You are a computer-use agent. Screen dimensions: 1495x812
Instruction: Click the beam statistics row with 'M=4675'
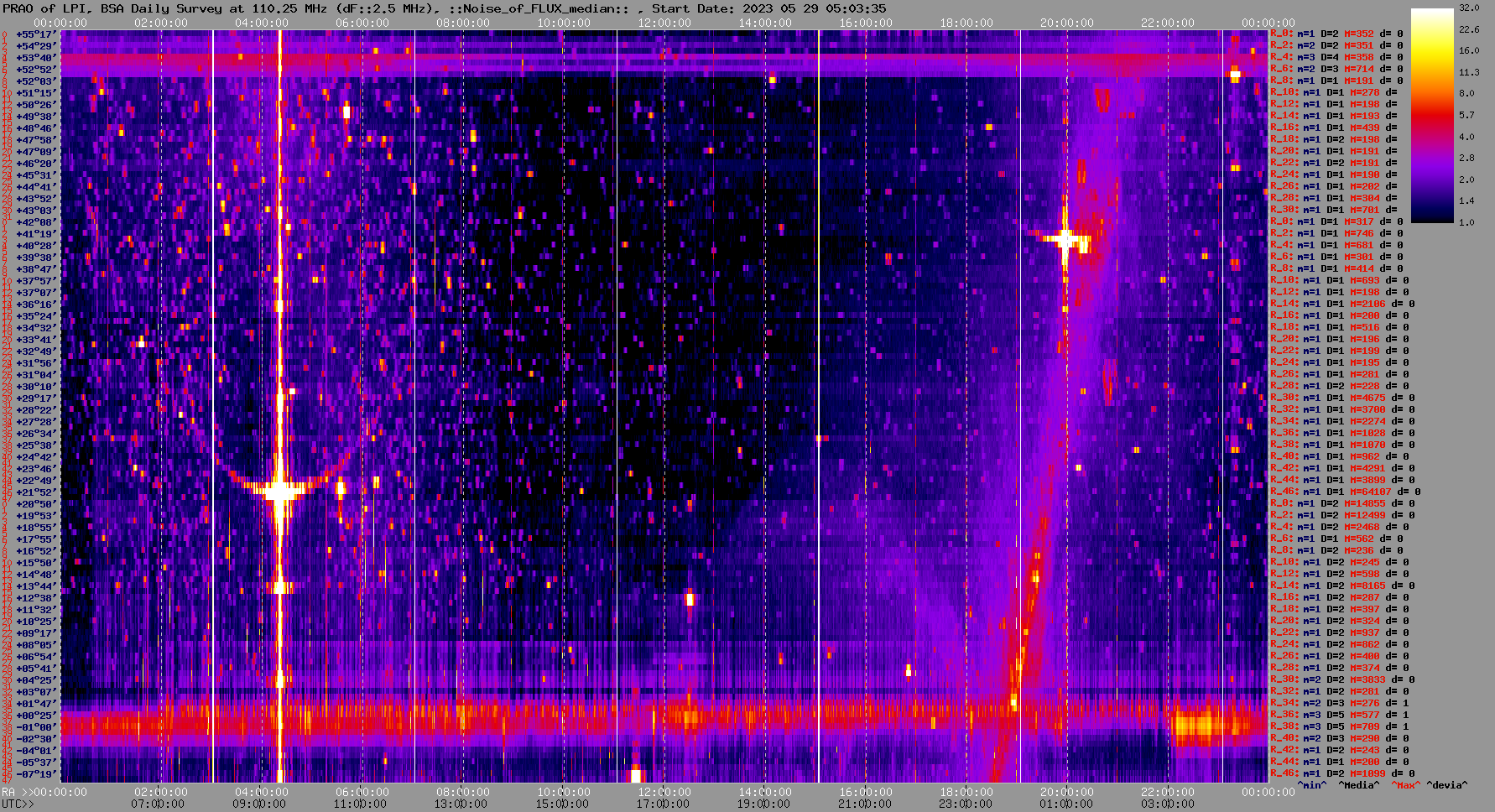coord(1342,398)
